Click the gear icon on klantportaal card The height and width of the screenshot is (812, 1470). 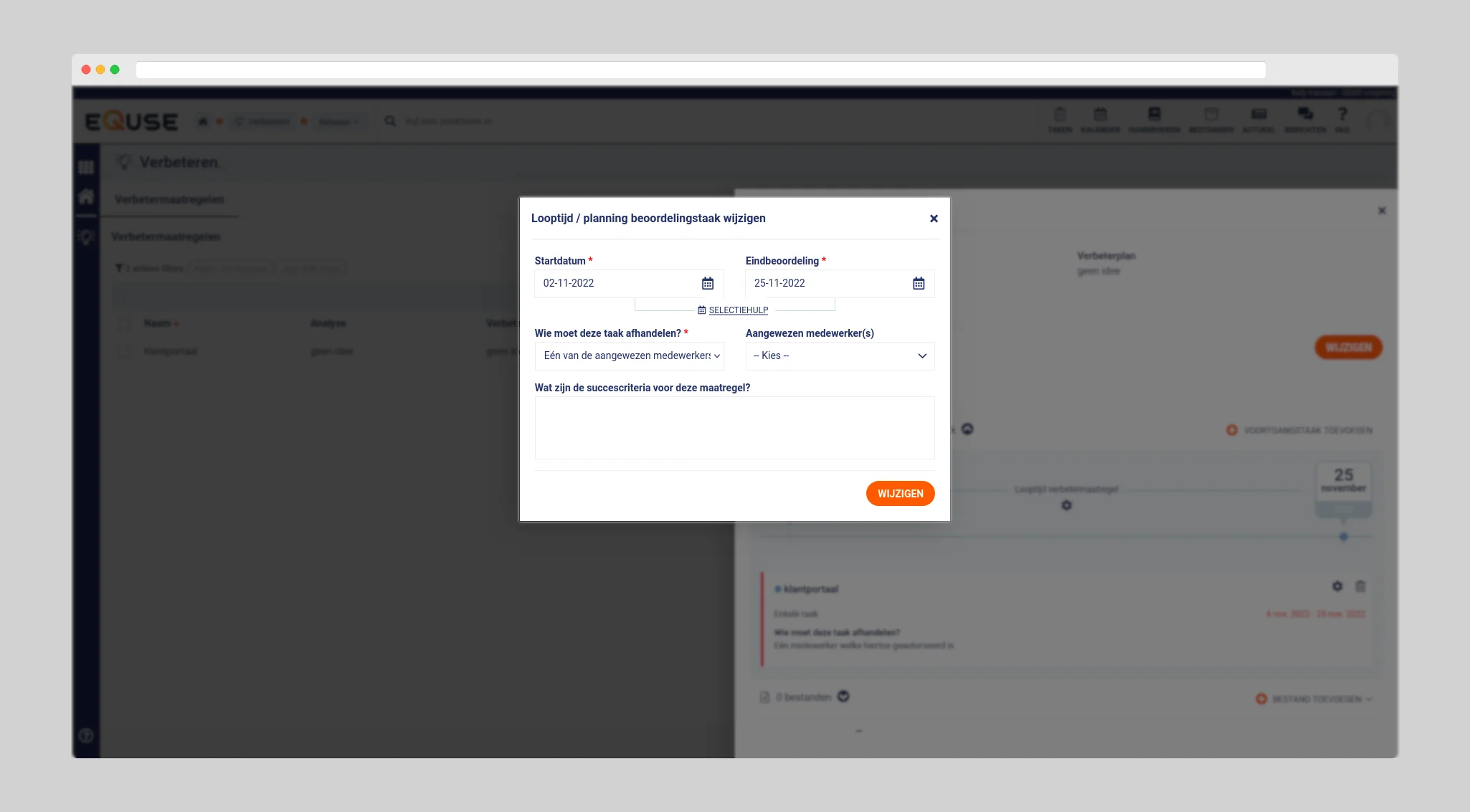pos(1337,586)
